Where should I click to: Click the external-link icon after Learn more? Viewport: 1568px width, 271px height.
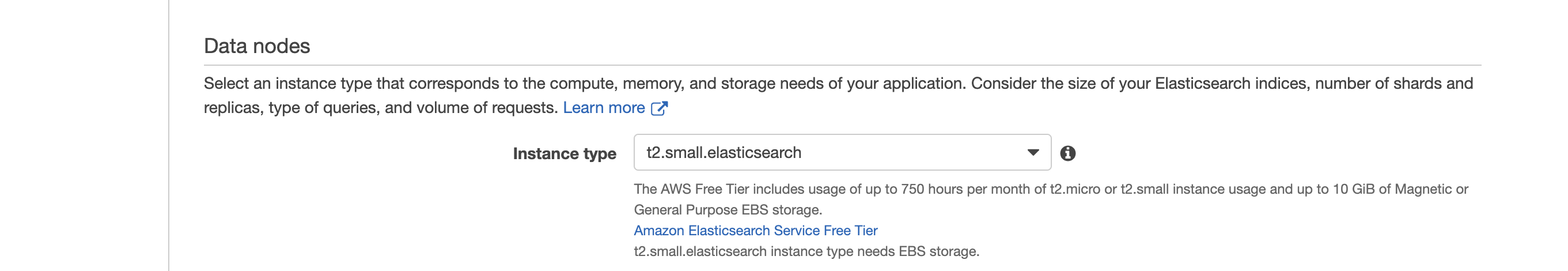point(659,108)
